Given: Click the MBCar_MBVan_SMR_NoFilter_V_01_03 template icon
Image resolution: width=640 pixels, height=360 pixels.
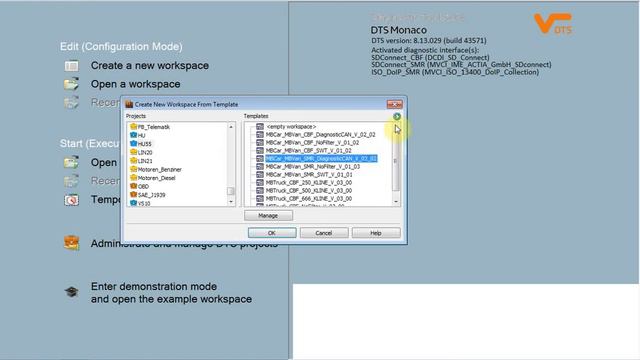Looking at the screenshot, I should [260, 167].
